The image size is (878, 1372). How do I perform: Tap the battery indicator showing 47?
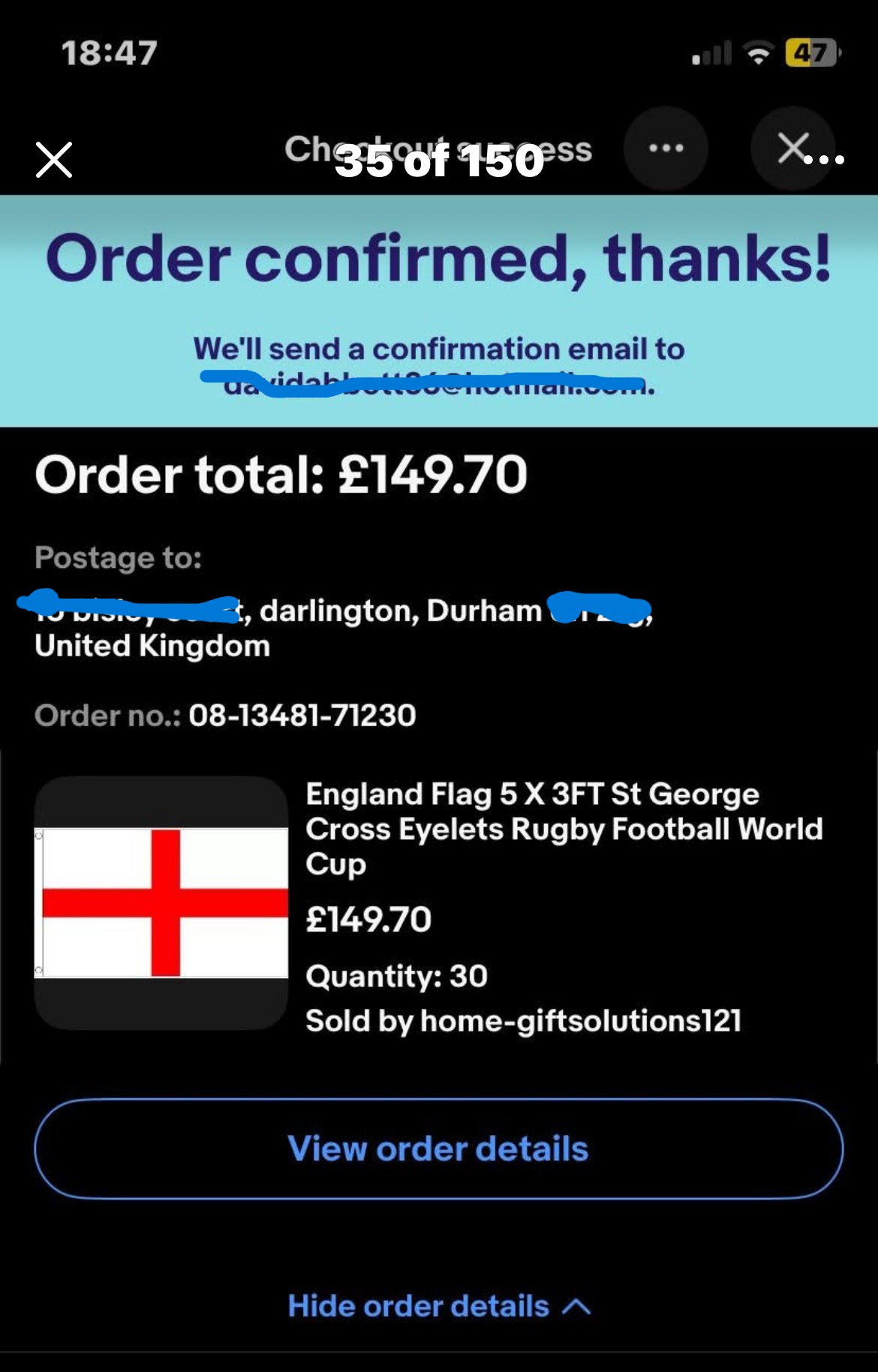pos(812,53)
